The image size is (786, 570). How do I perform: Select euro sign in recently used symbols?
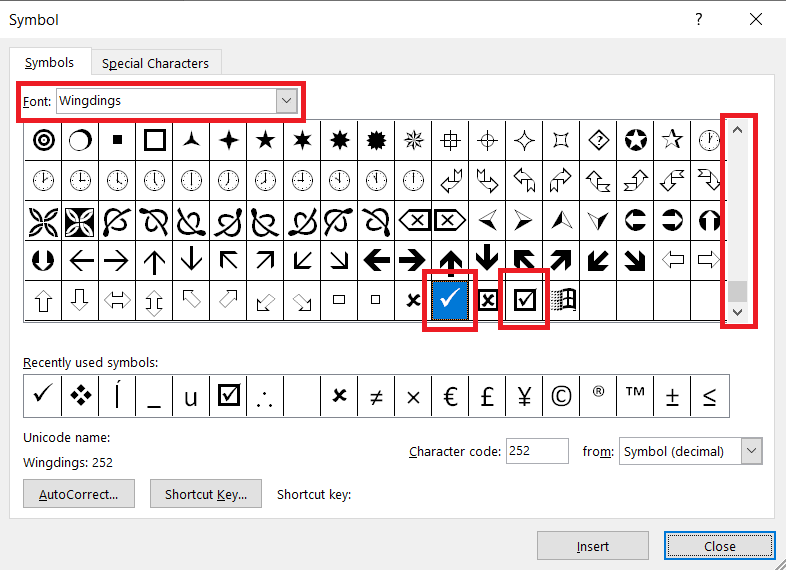450,396
